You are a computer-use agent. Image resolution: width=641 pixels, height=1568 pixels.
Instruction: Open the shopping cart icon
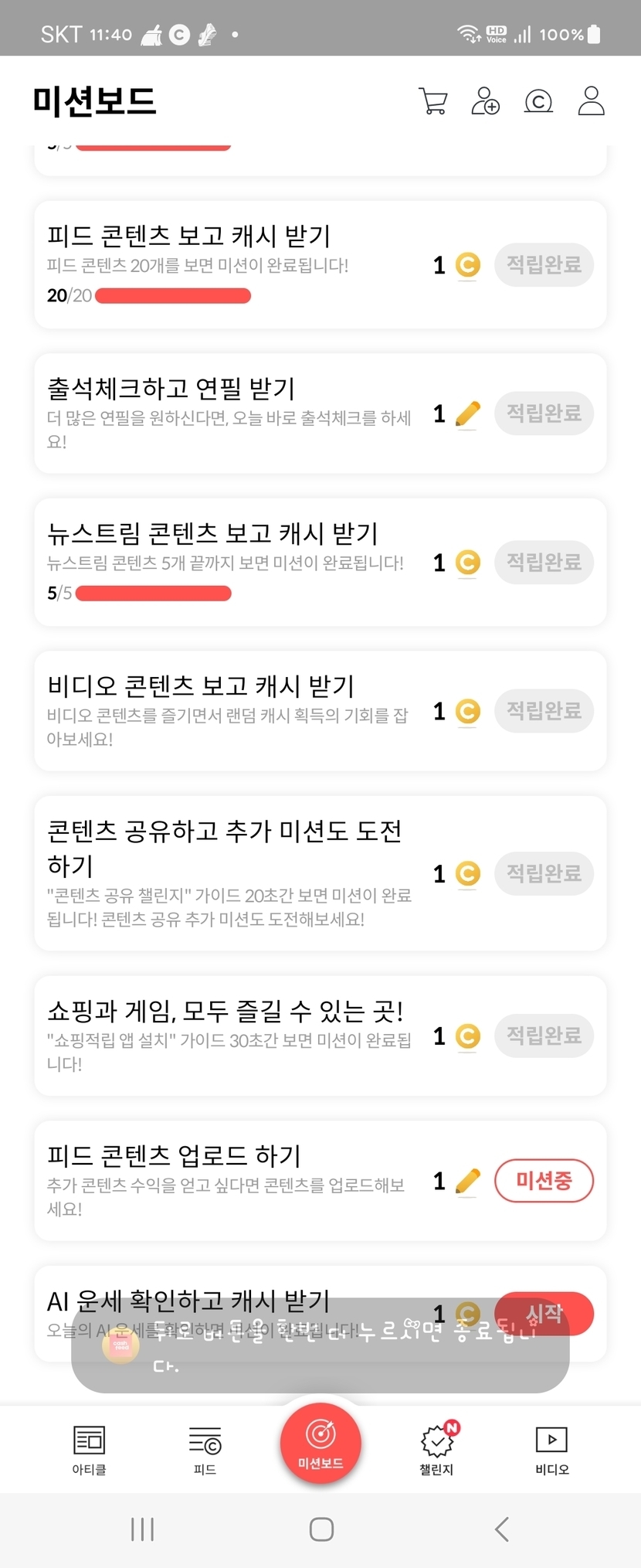click(x=432, y=101)
